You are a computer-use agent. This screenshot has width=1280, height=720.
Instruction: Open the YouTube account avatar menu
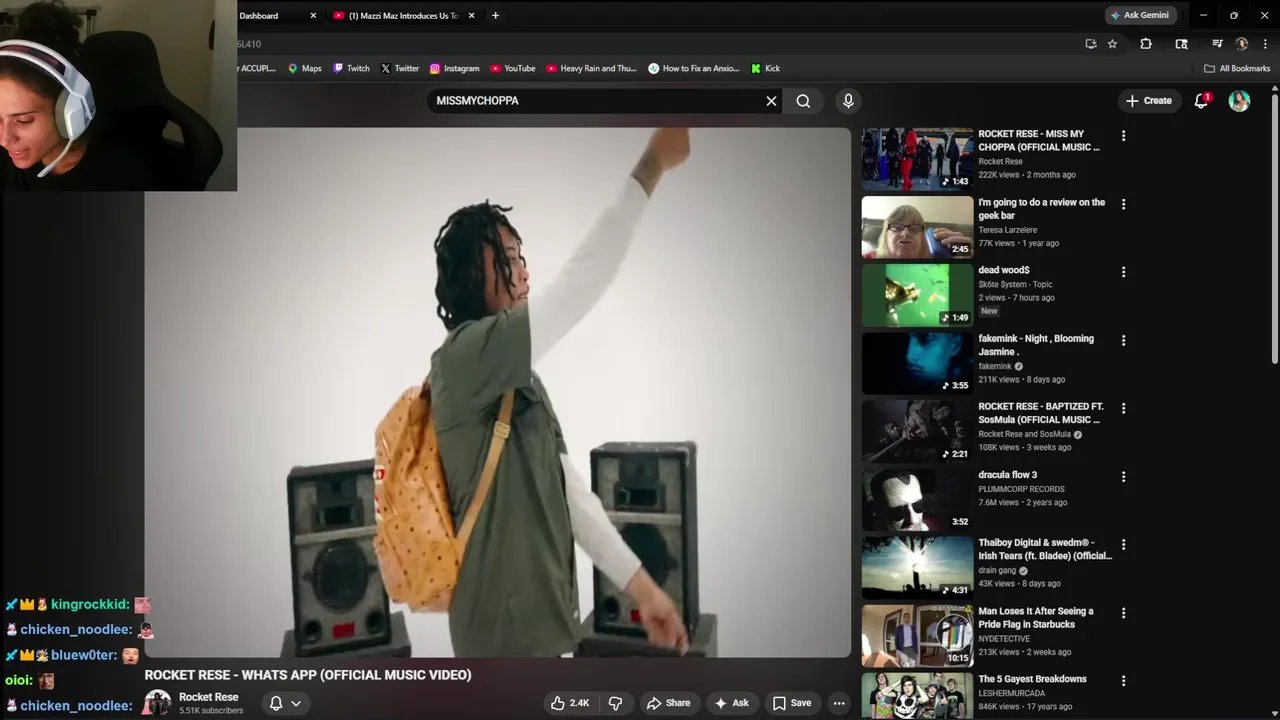[x=1239, y=101]
